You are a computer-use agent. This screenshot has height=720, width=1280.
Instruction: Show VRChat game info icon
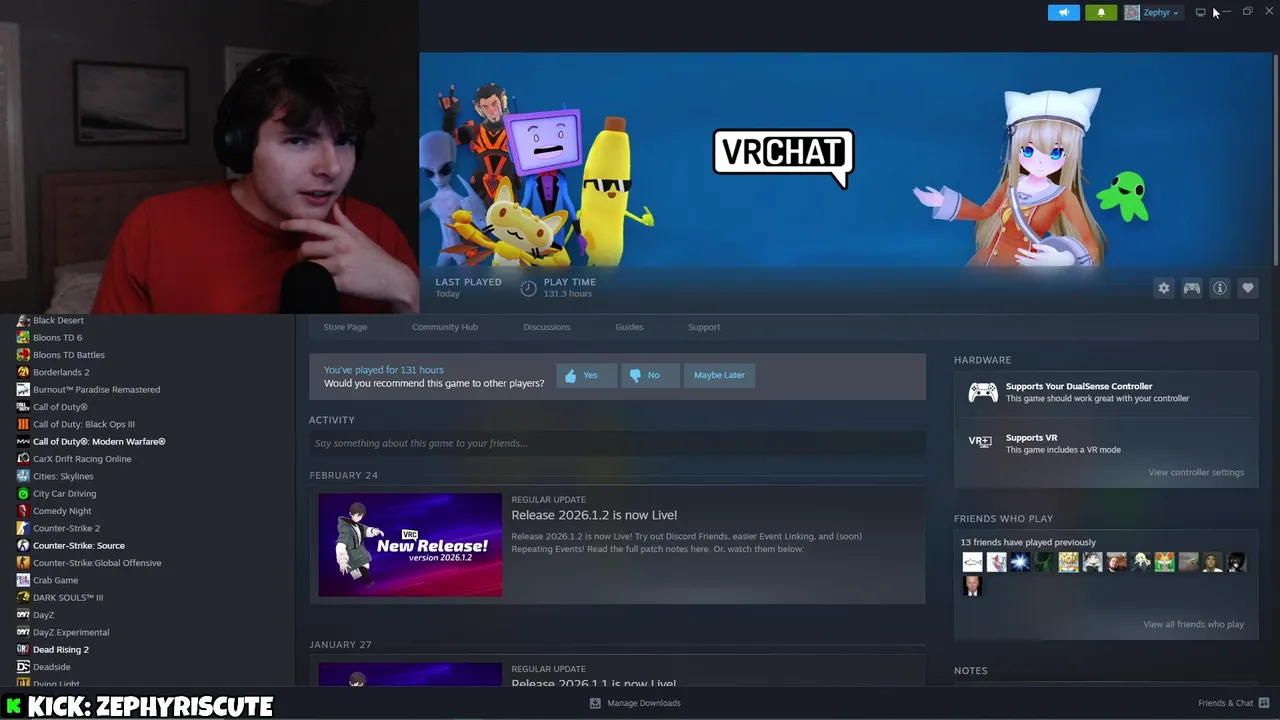point(1220,288)
